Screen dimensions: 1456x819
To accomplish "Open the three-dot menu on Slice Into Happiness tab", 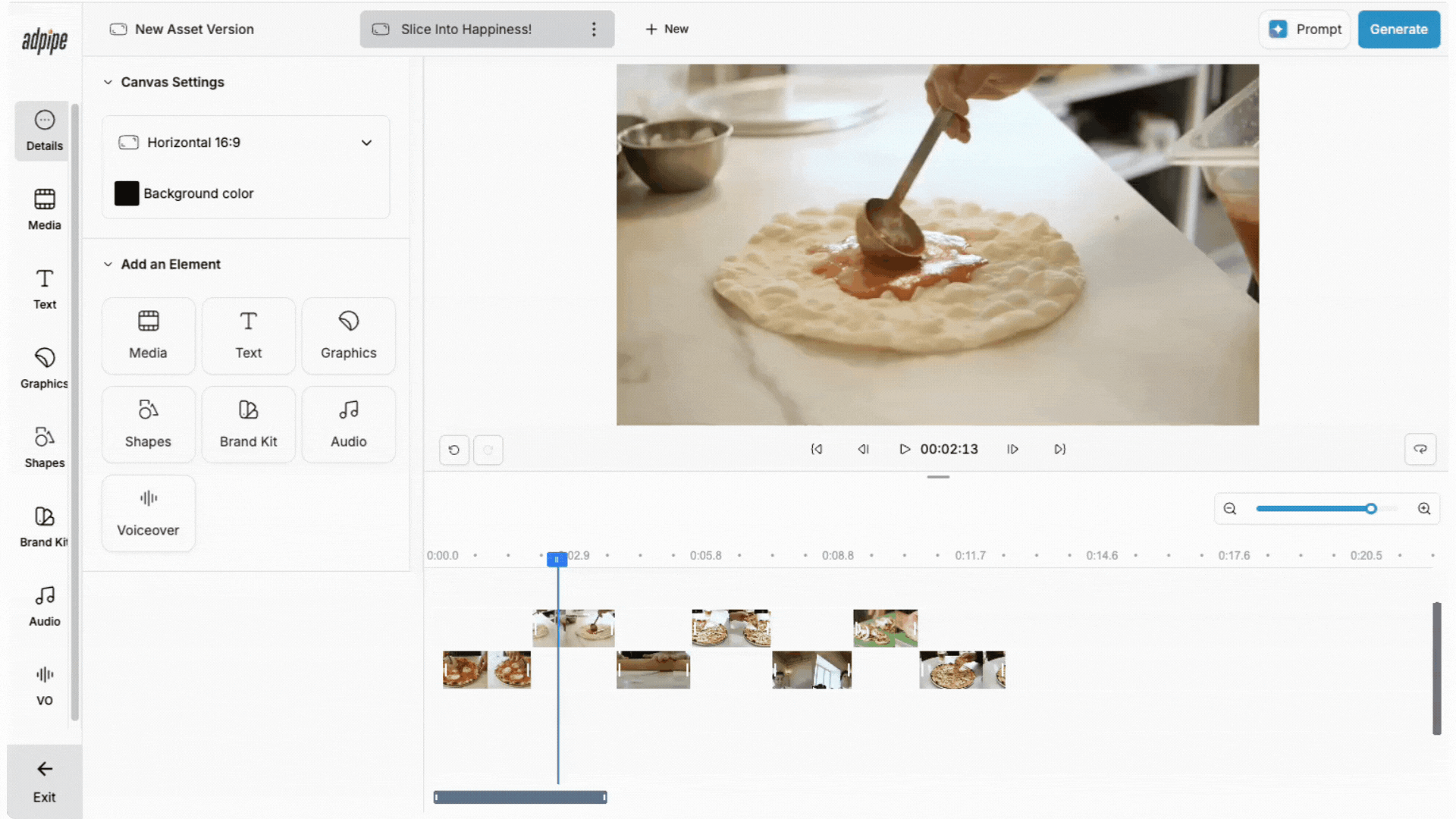I will click(x=594, y=29).
